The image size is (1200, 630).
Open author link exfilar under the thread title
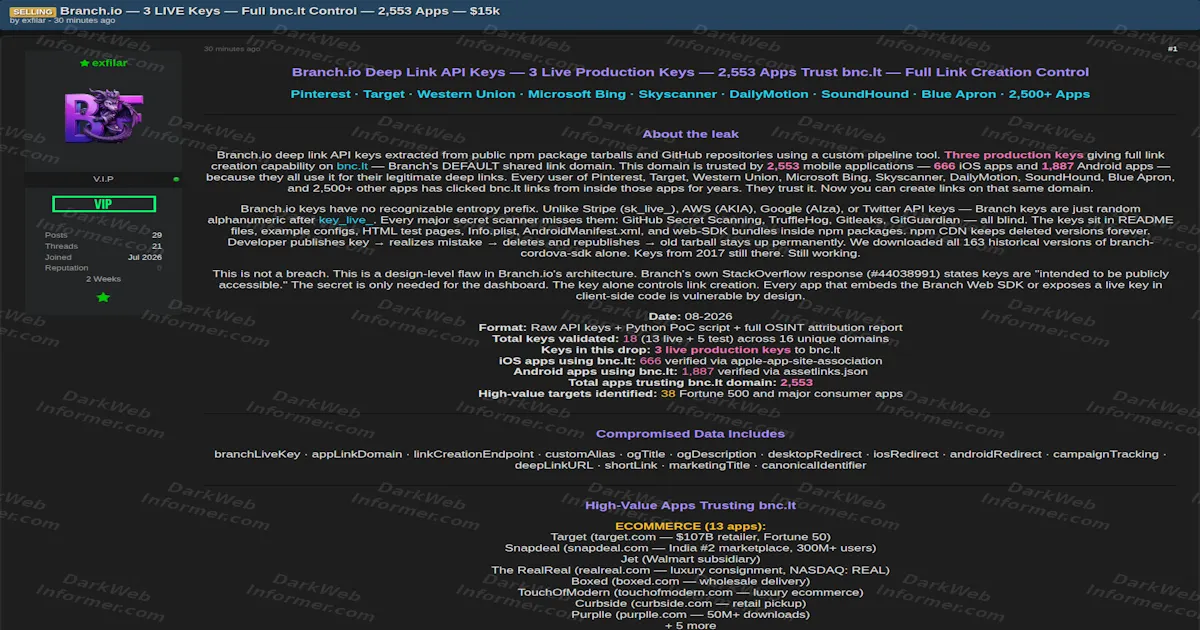tap(33, 21)
